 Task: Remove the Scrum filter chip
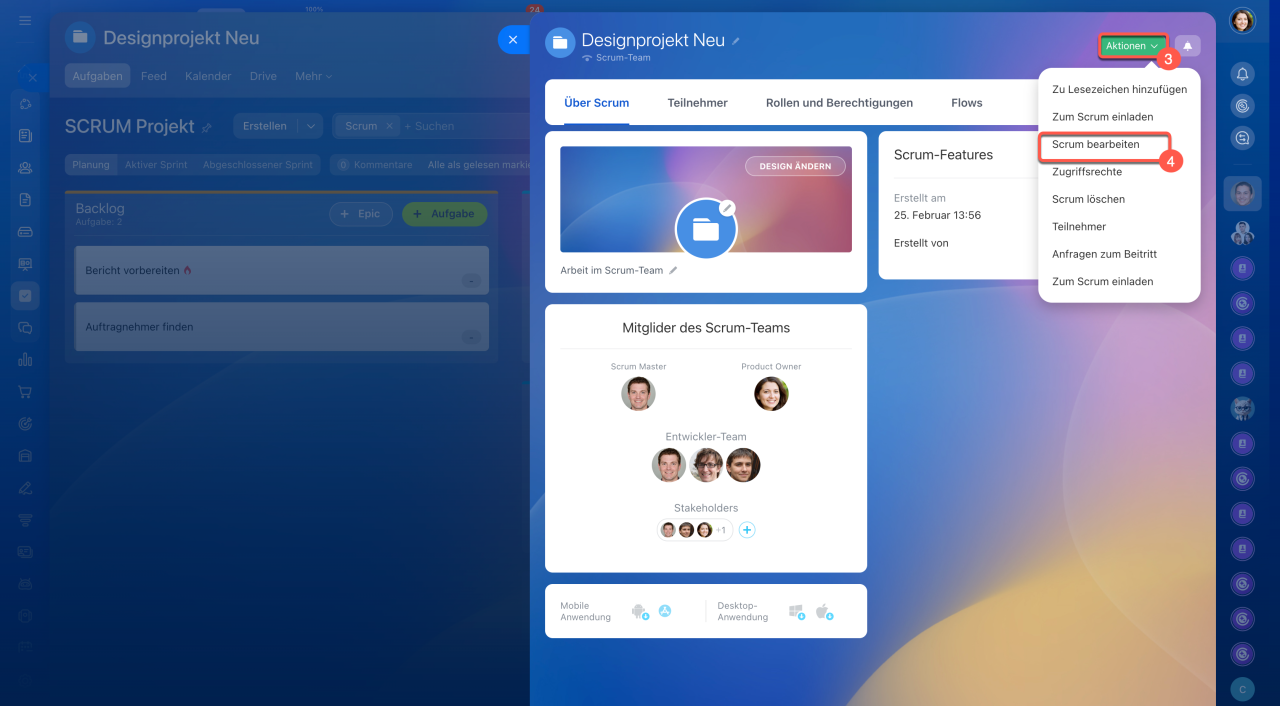pyautogui.click(x=391, y=126)
